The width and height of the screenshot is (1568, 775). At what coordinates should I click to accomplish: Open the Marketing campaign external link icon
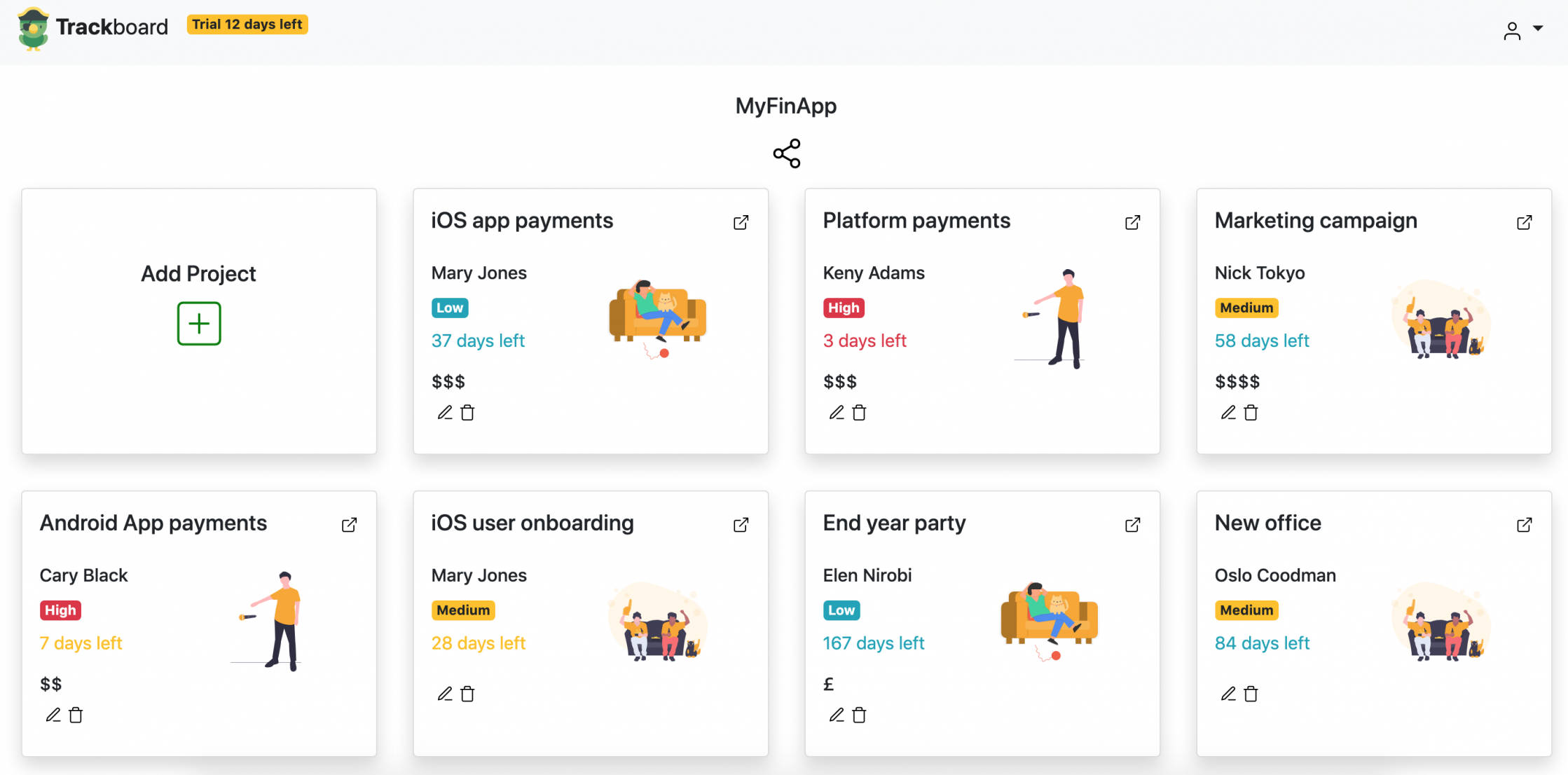pos(1524,223)
